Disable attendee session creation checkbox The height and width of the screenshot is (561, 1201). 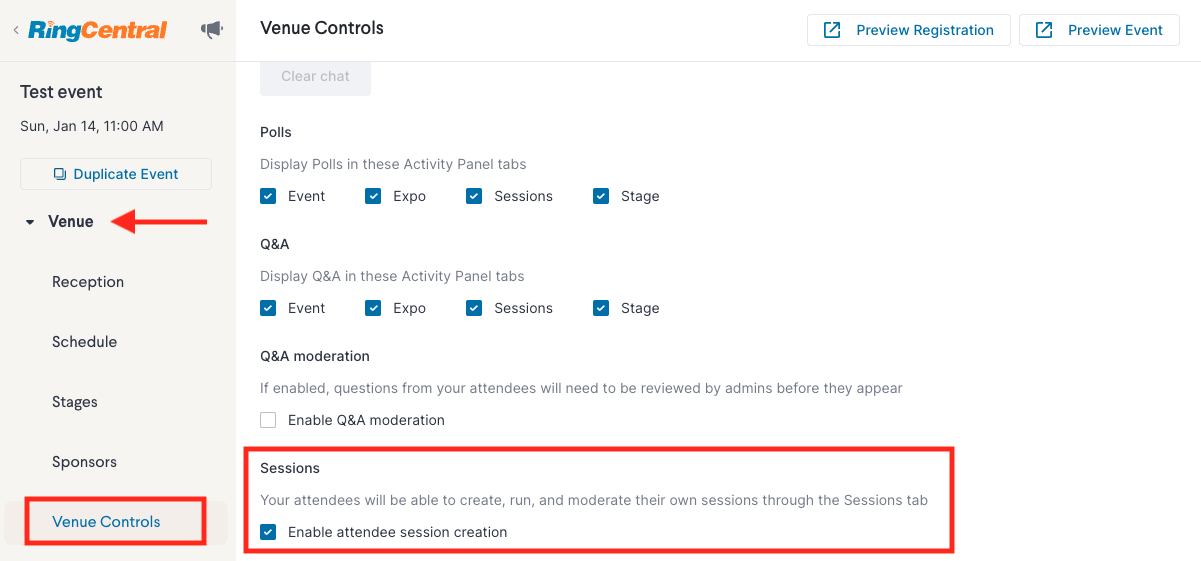point(268,532)
